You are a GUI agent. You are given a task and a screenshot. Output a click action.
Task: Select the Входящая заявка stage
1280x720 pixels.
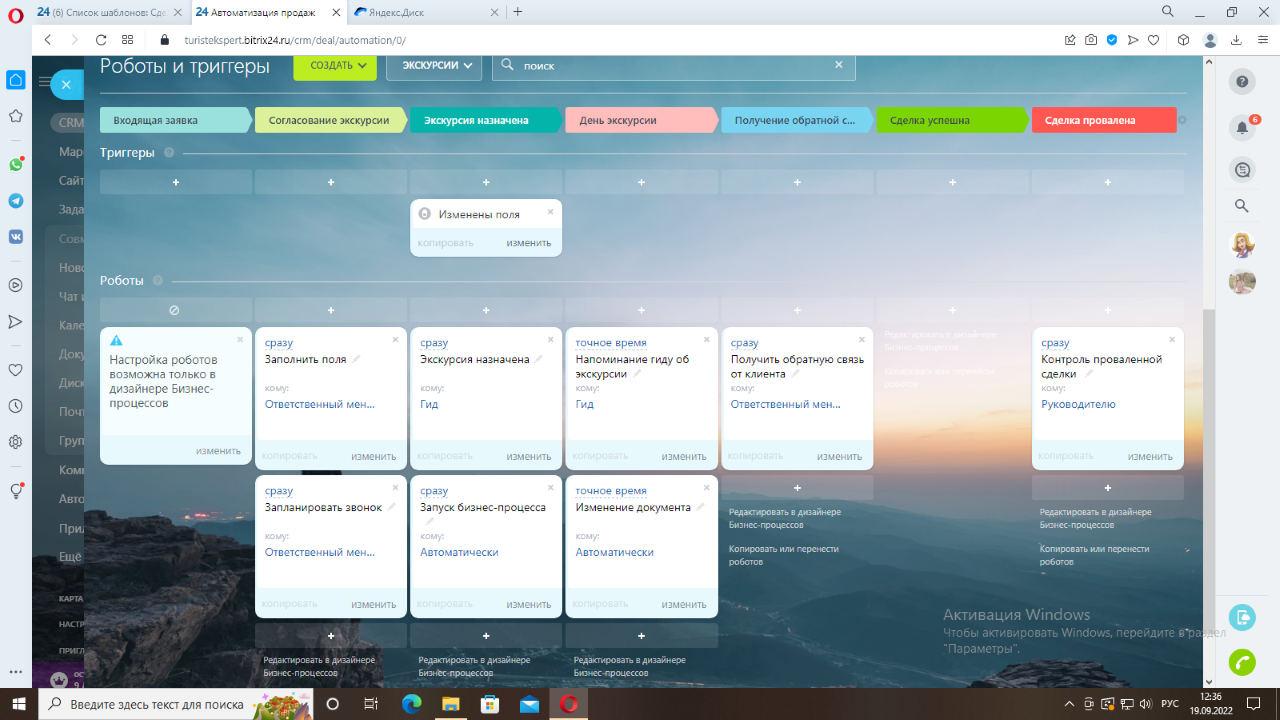click(x=174, y=120)
